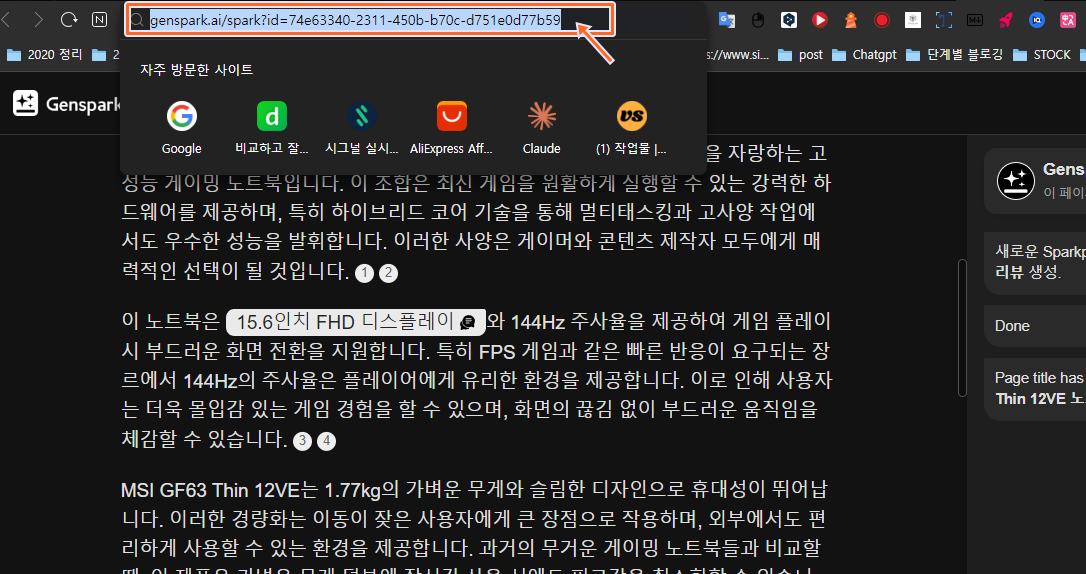
Task: Click the highlighted 15.6인치 FHD 디스플레이 chip
Action: click(356, 322)
